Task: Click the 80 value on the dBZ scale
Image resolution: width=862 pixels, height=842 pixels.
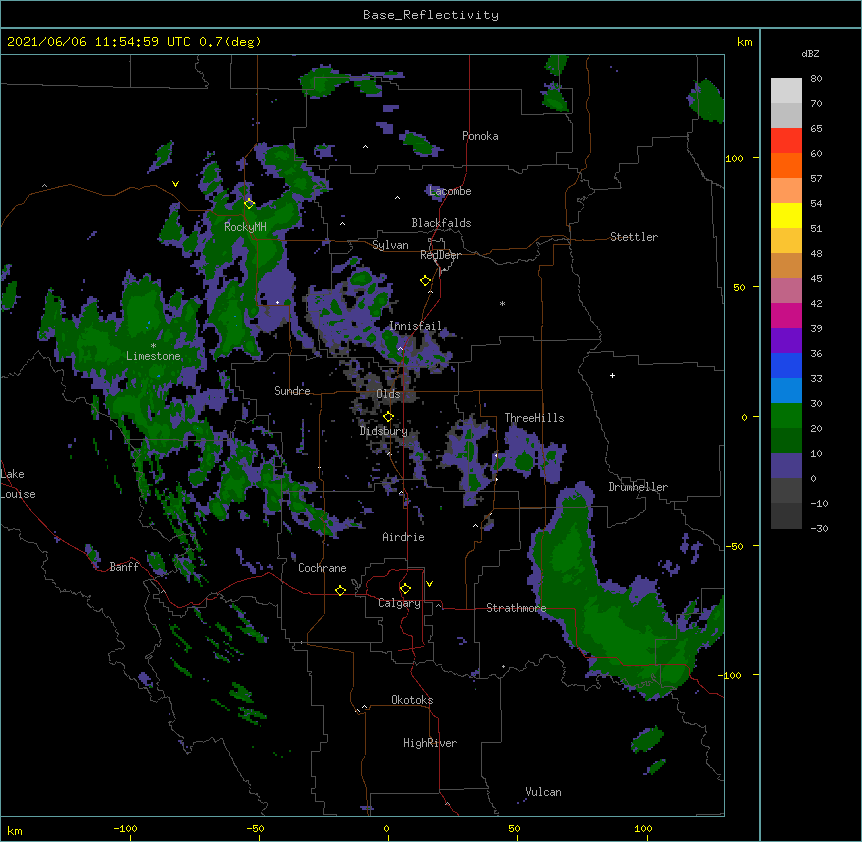Action: pos(816,79)
